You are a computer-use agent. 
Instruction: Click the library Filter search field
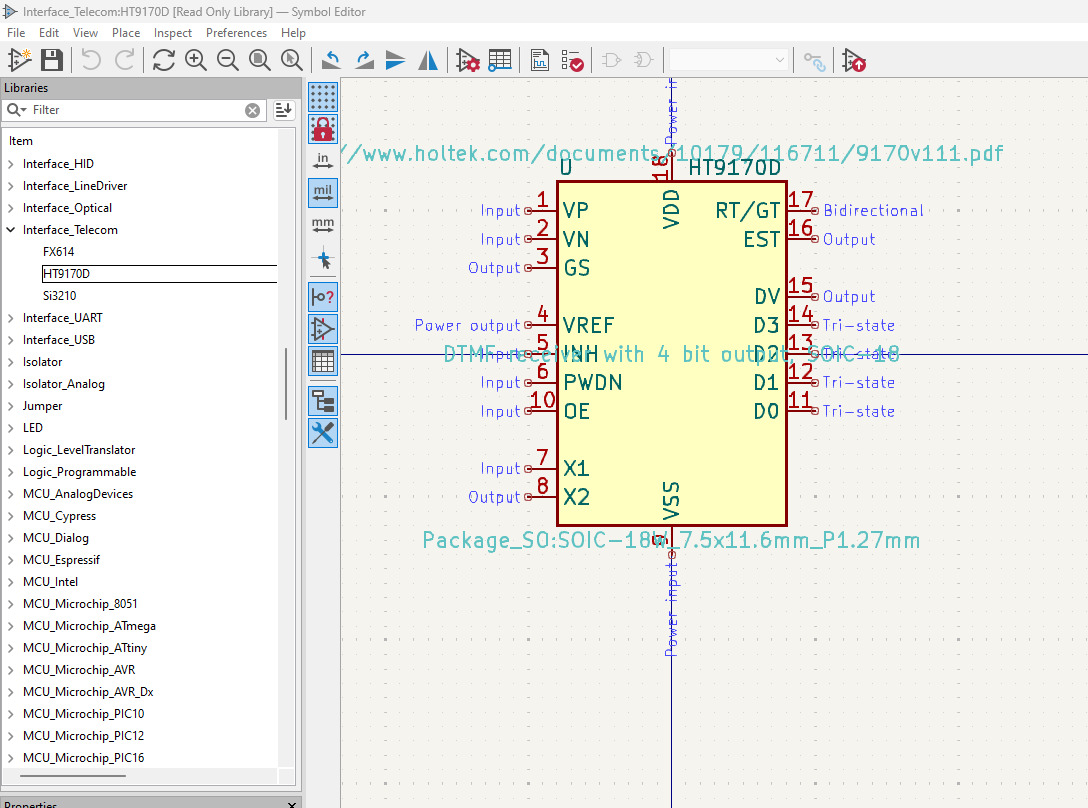point(136,110)
